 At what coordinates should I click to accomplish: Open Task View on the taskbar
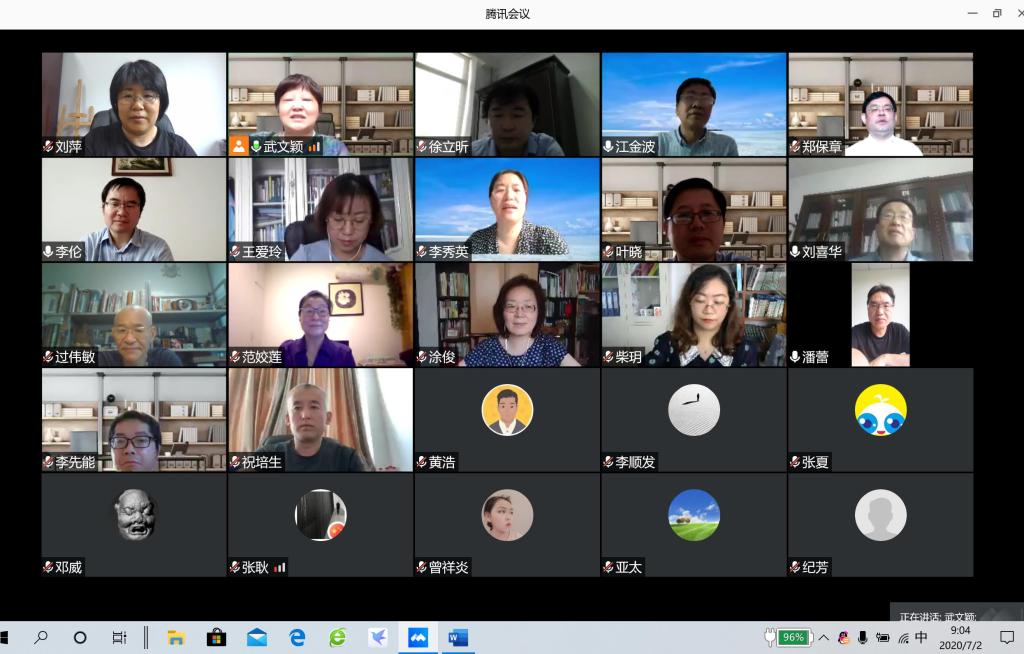click(119, 638)
